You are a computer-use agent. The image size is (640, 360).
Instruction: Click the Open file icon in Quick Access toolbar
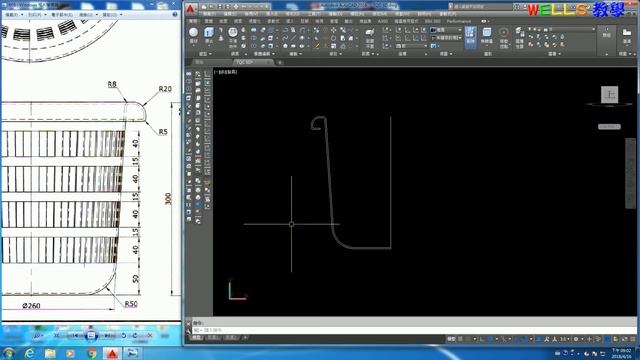tap(212, 7)
